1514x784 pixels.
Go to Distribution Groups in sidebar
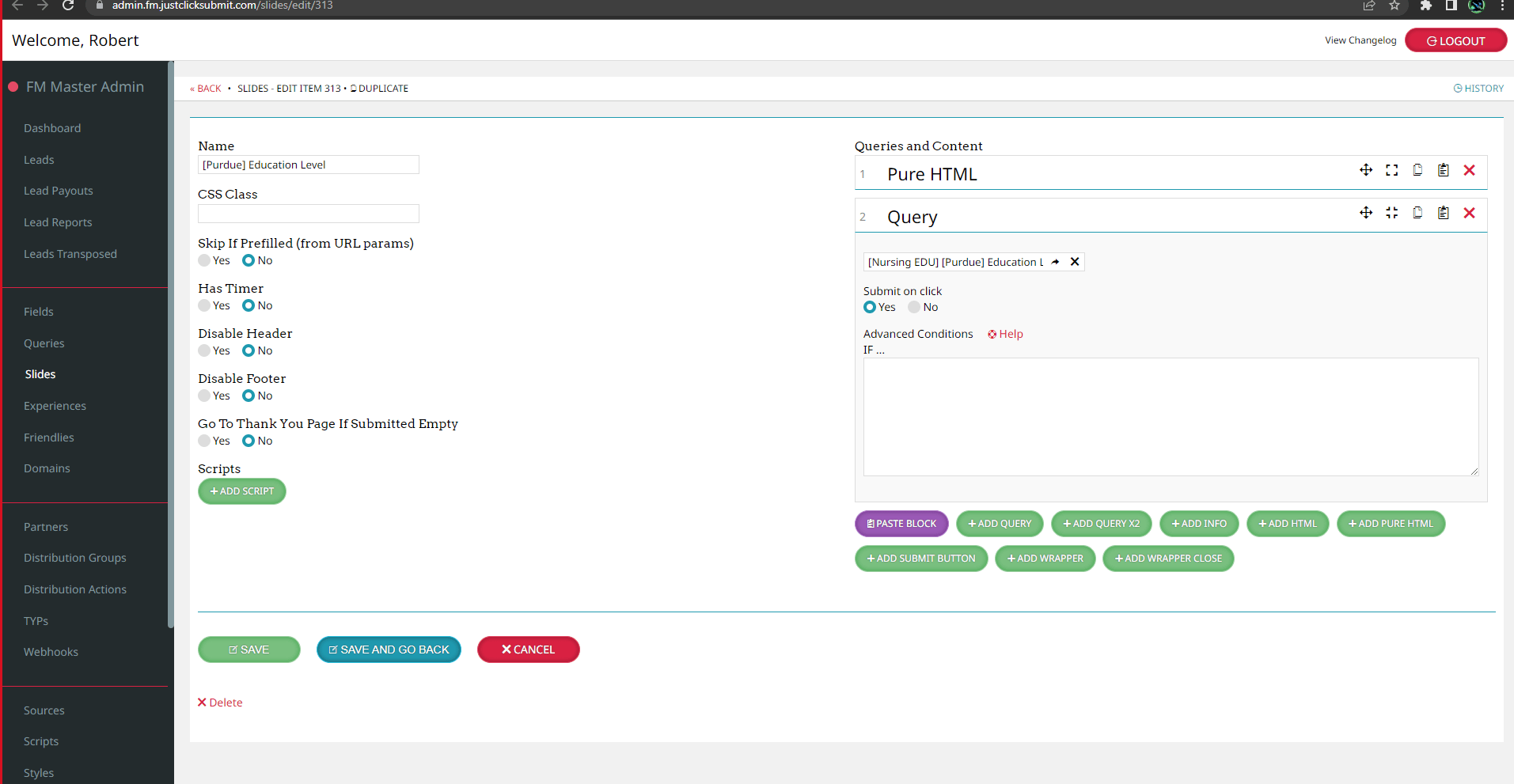tap(75, 558)
